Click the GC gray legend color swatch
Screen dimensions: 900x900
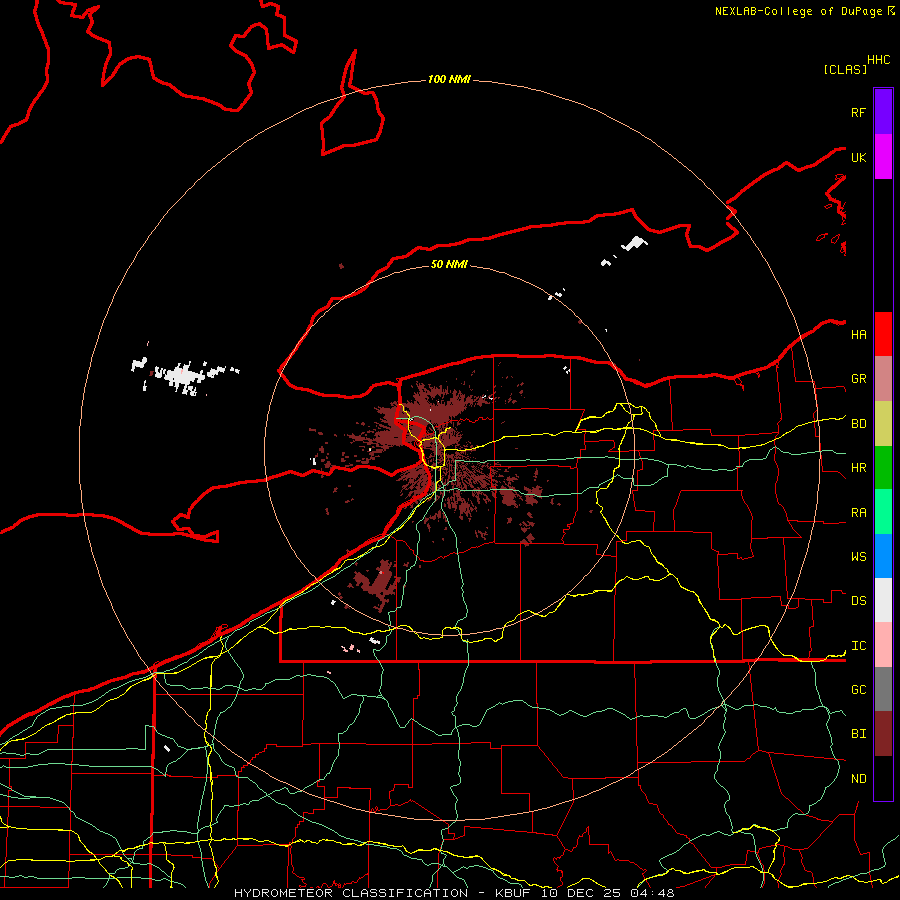click(x=883, y=689)
